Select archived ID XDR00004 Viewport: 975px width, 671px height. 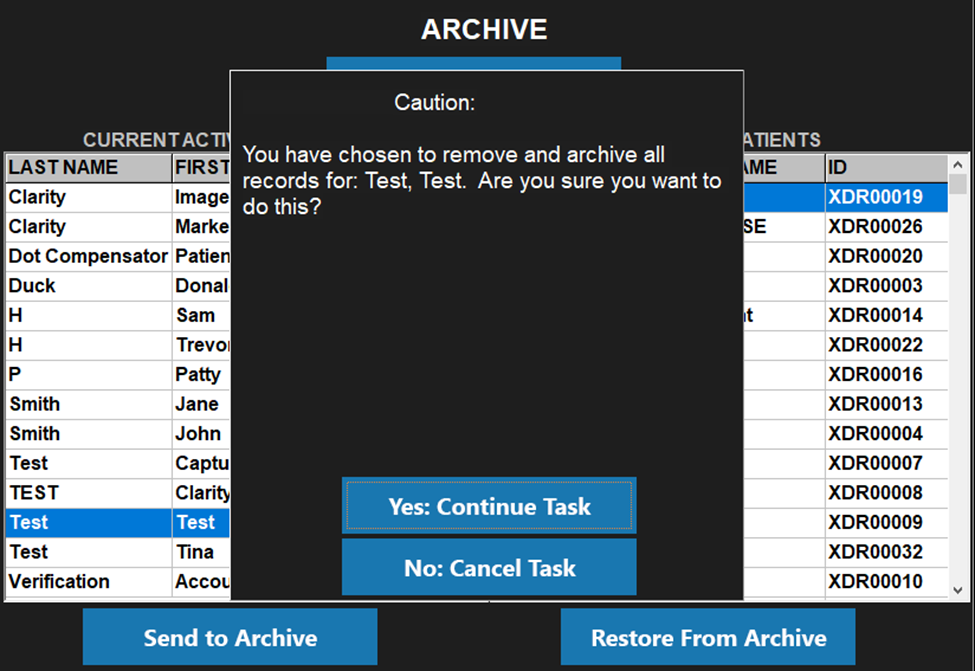pos(887,433)
